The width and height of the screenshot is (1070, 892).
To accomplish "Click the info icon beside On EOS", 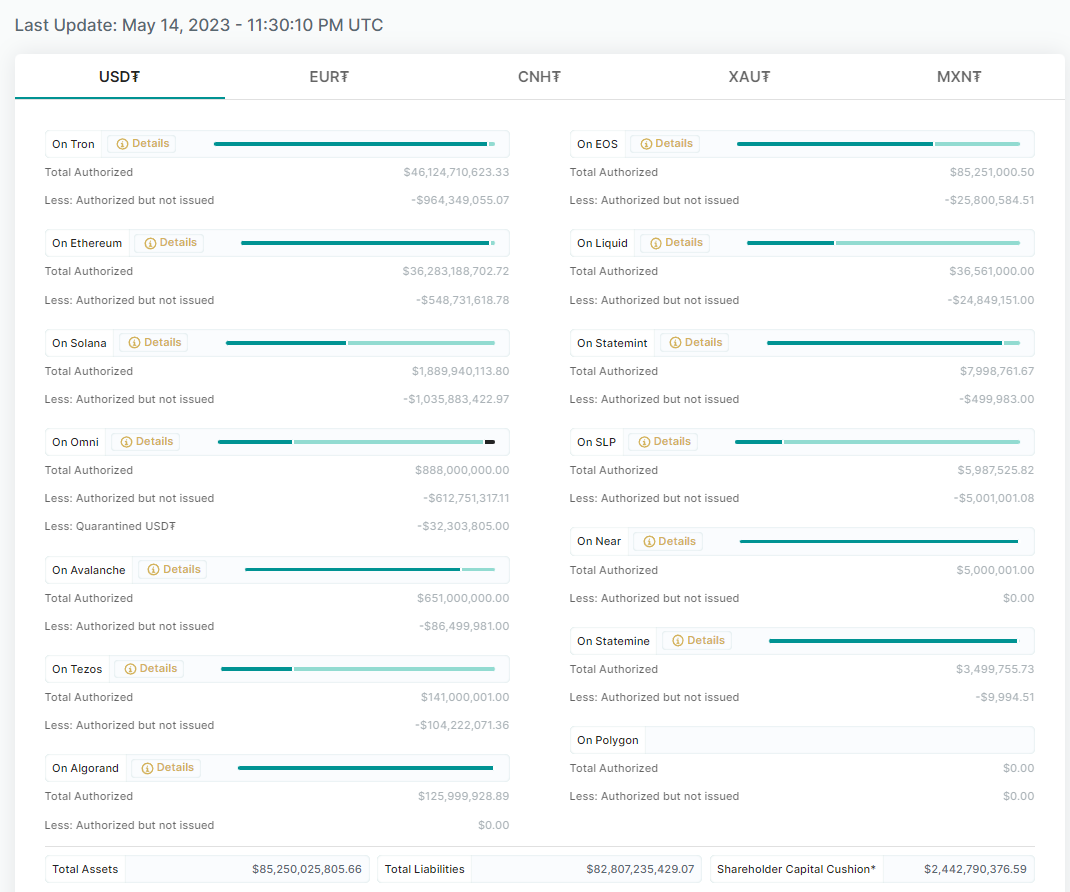I will click(x=646, y=144).
